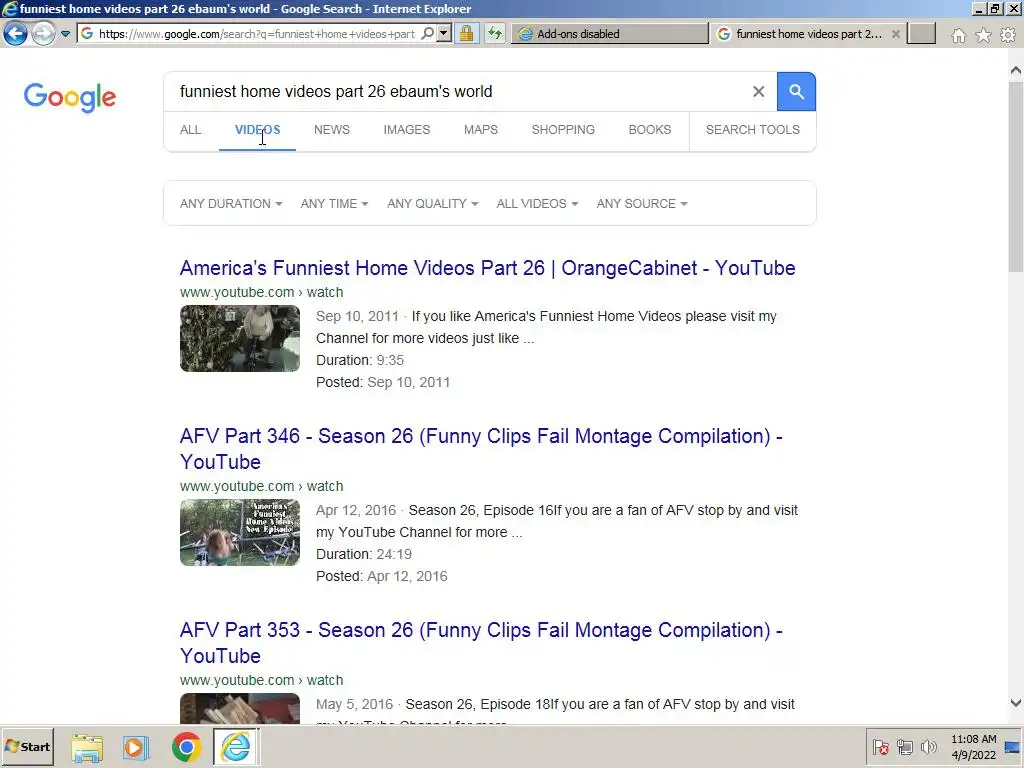Open the AFV Part 353 Season 26 link
The width and height of the screenshot is (1024, 768).
[481, 643]
